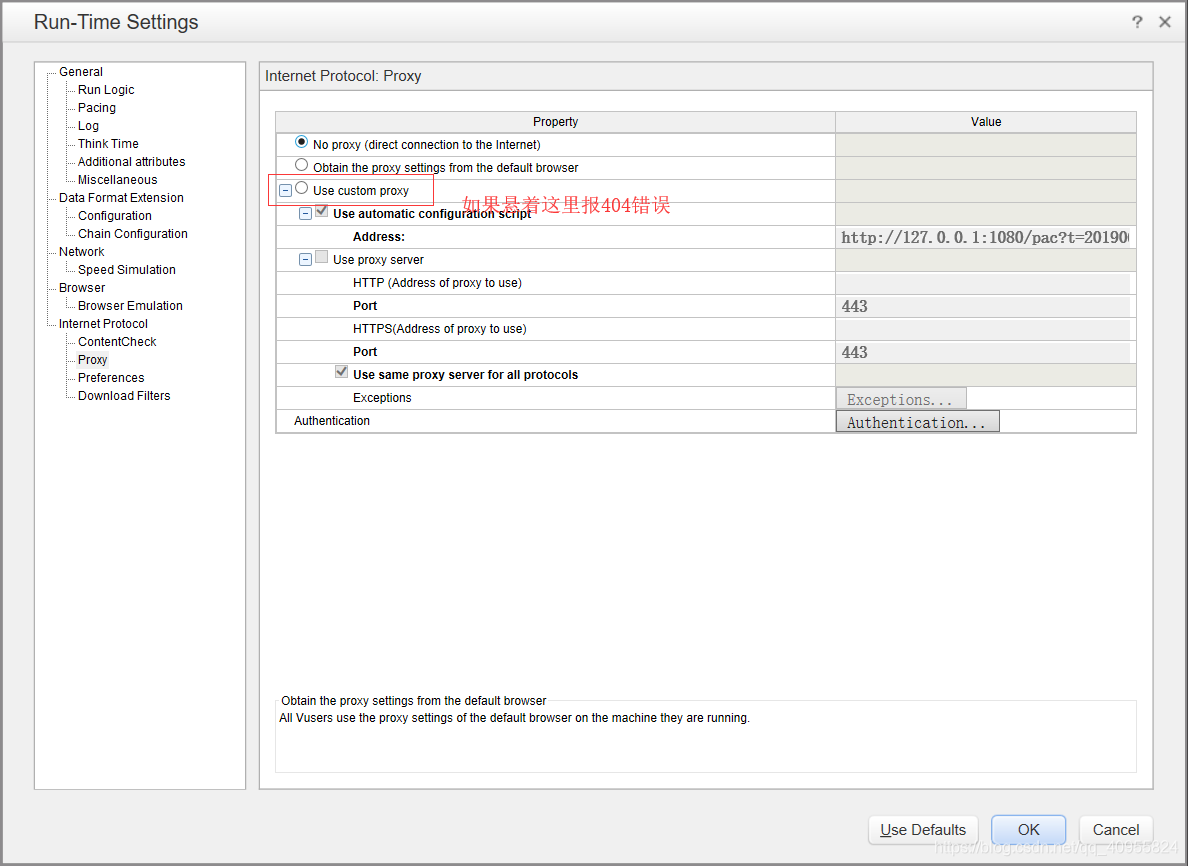1188x866 pixels.
Task: Click 'HTTP (Address of proxy to use)' label
Action: [x=437, y=283]
